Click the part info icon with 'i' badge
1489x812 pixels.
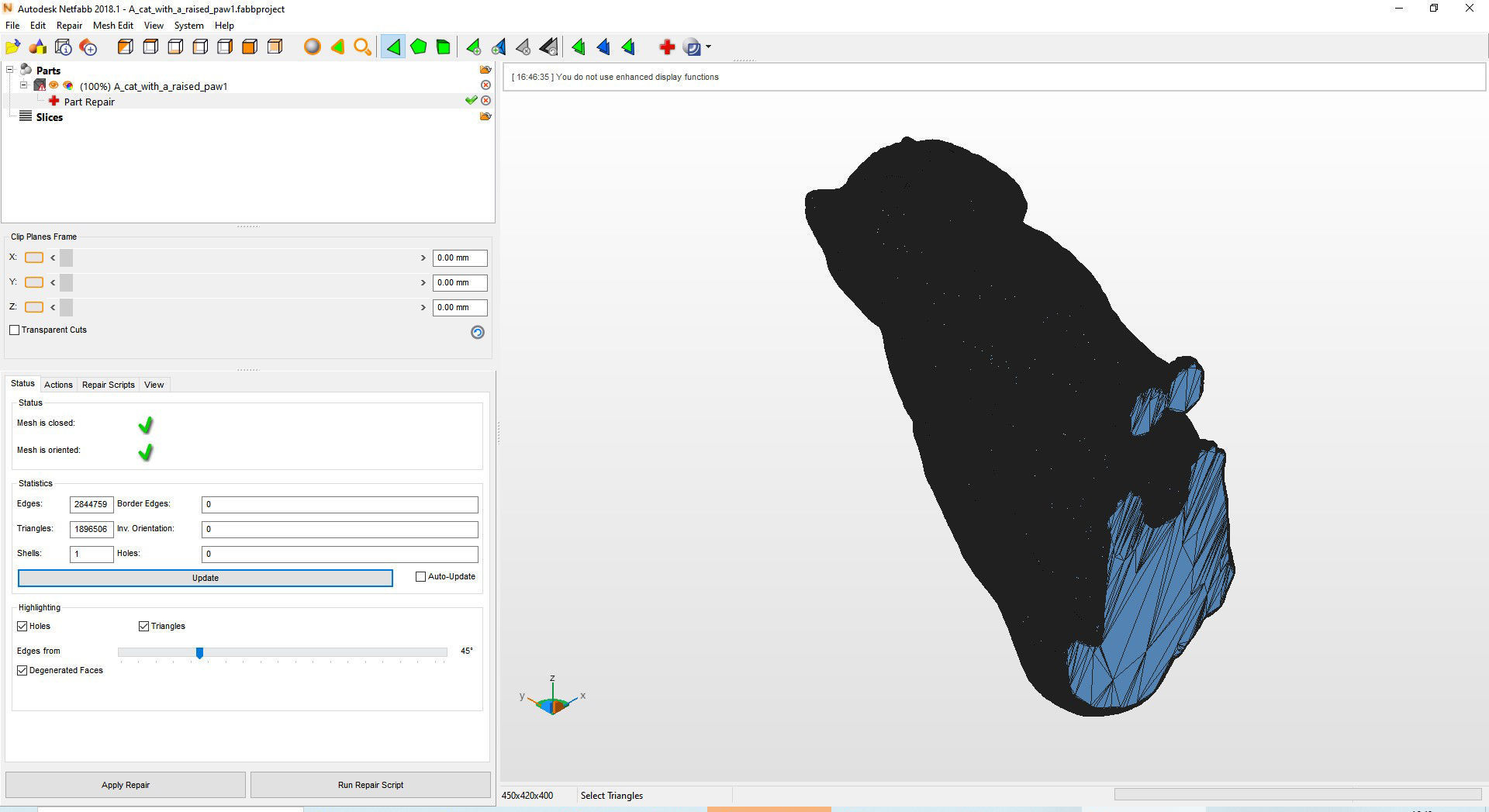click(64, 47)
